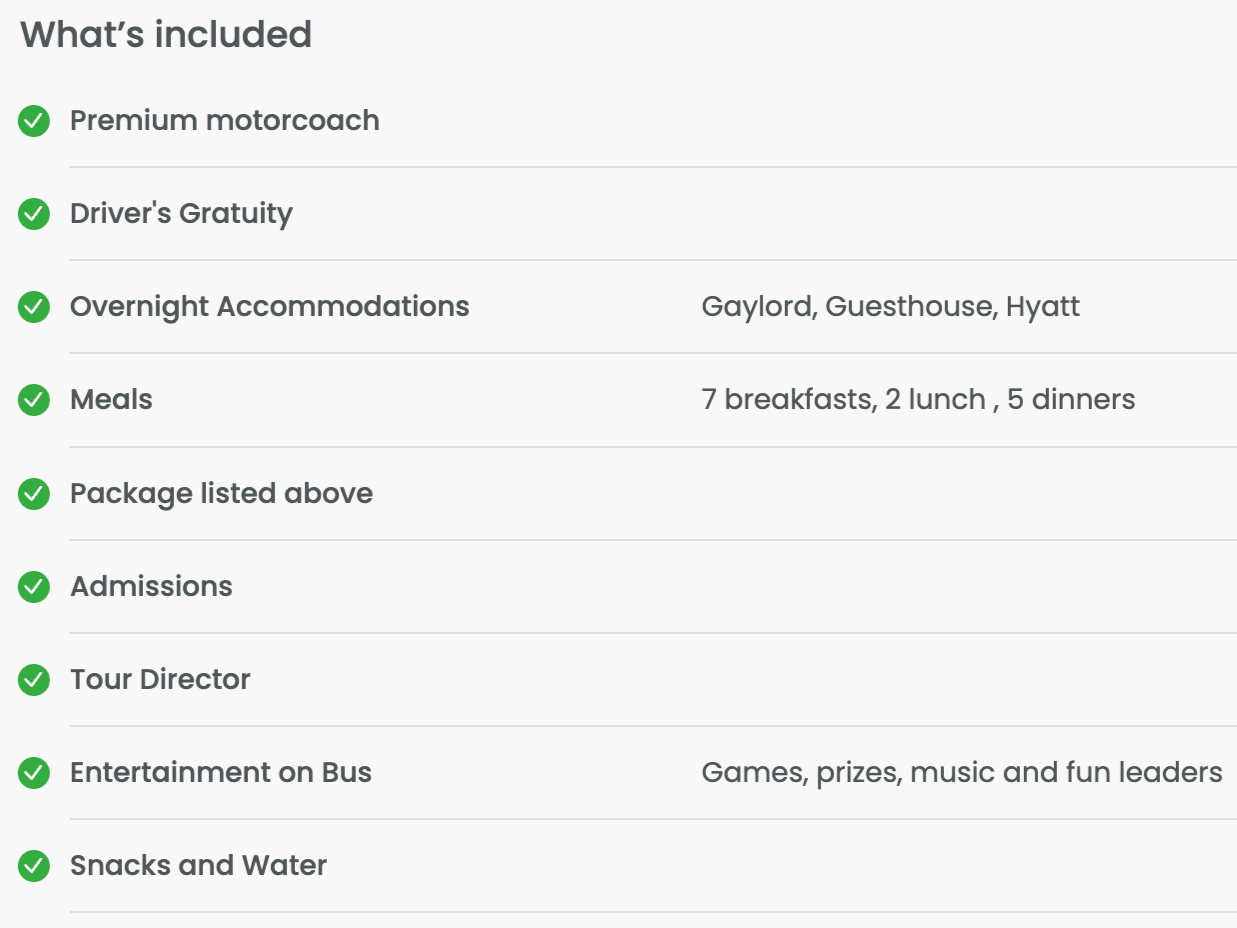Select the Package listed above label
1237x928 pixels.
click(221, 494)
